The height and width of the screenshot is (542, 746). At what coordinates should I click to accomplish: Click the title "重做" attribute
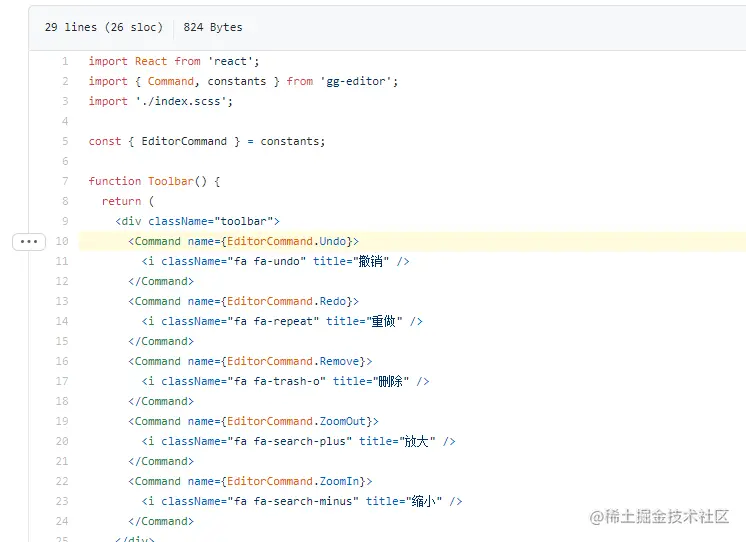click(364, 321)
